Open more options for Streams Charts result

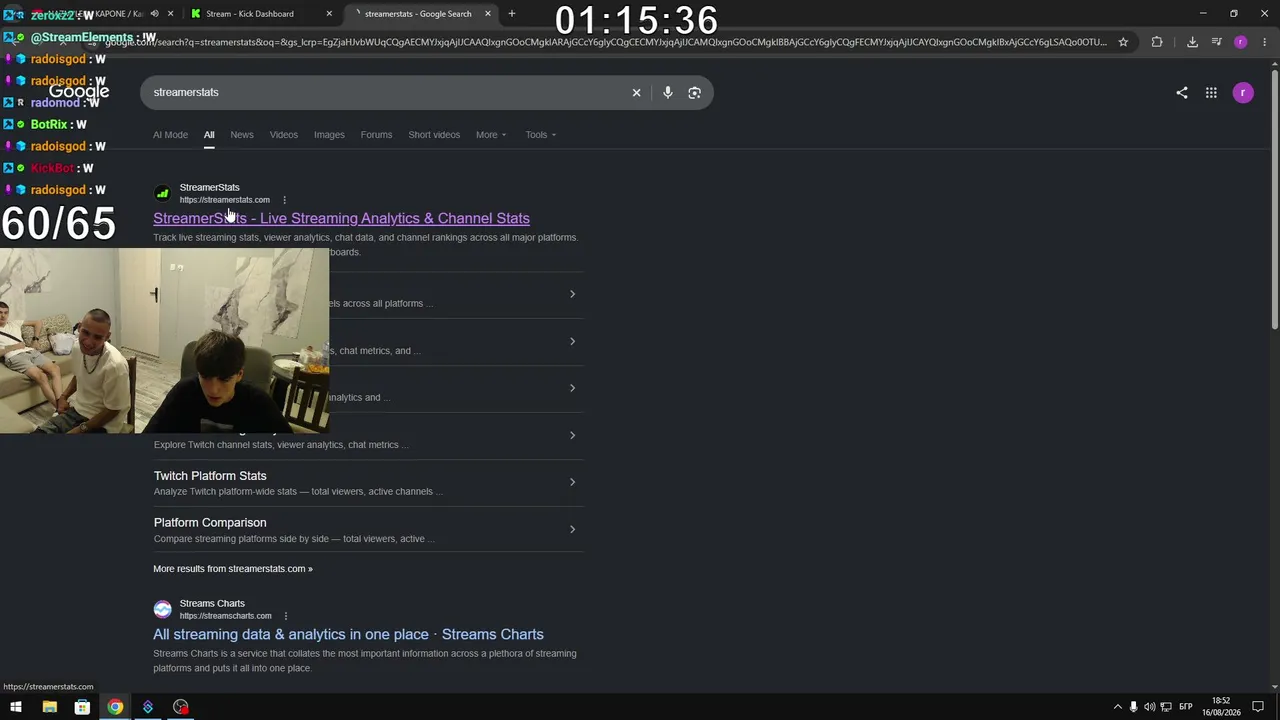click(x=286, y=616)
